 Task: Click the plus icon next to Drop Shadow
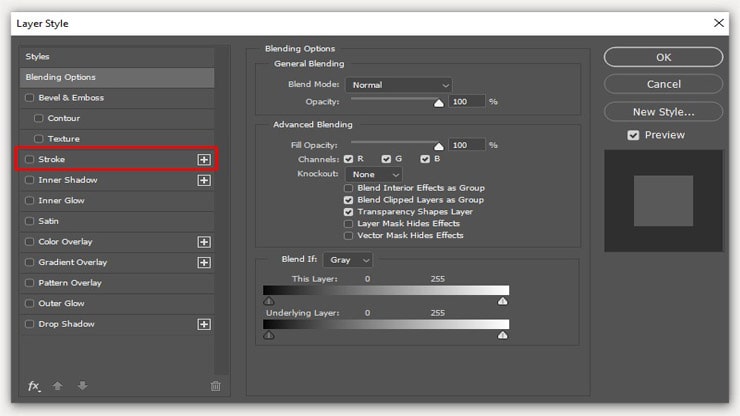click(x=204, y=325)
